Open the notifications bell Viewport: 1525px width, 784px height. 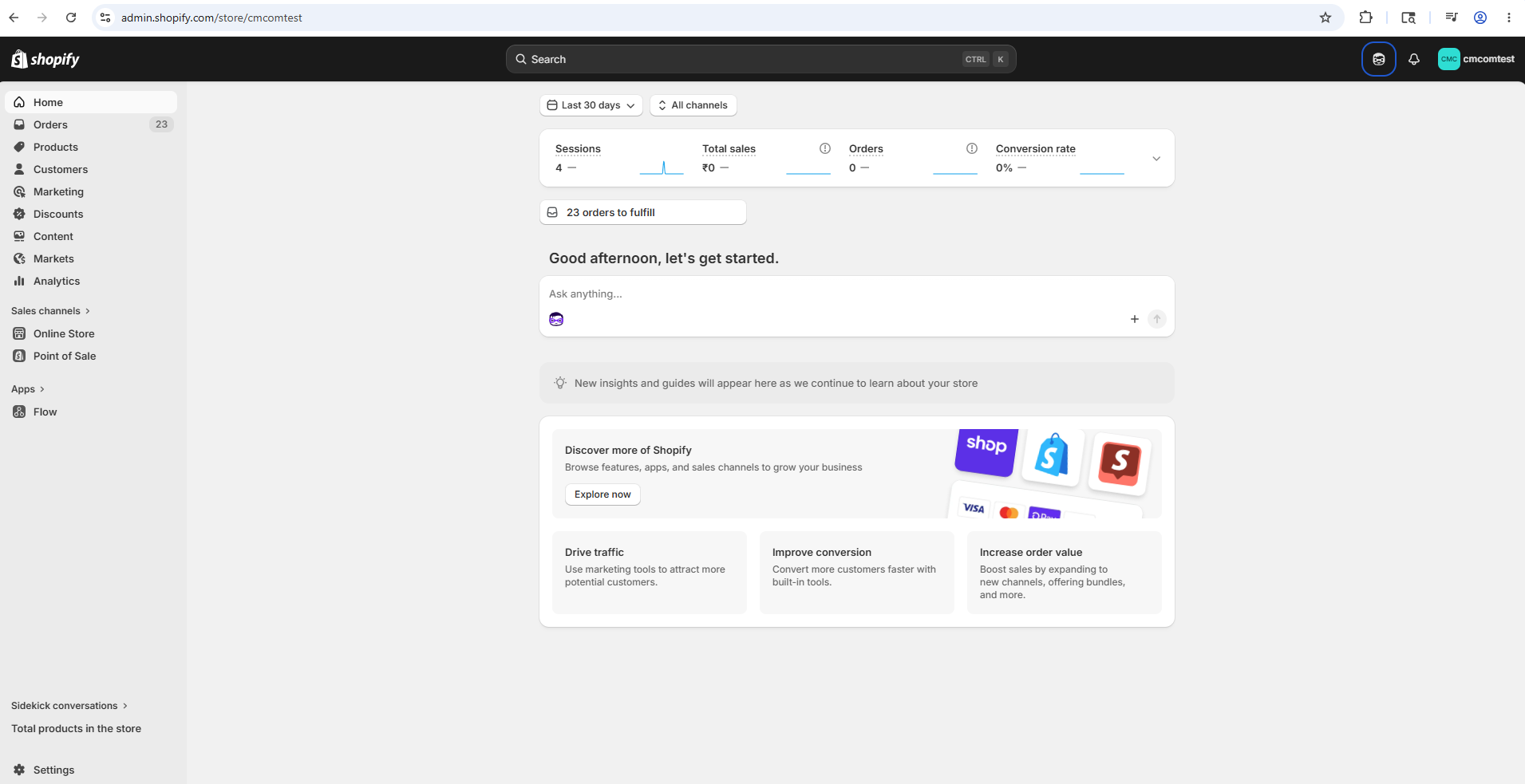coord(1413,59)
